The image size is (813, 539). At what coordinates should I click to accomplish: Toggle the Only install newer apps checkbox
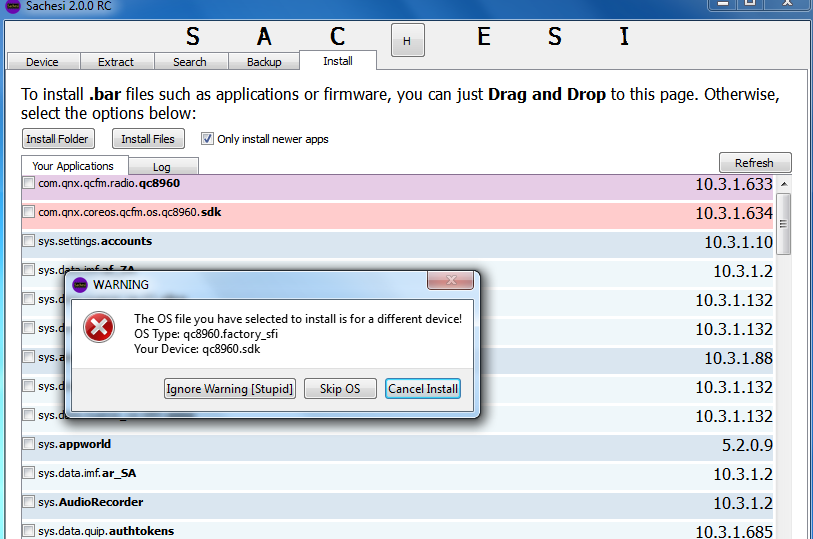click(208, 139)
